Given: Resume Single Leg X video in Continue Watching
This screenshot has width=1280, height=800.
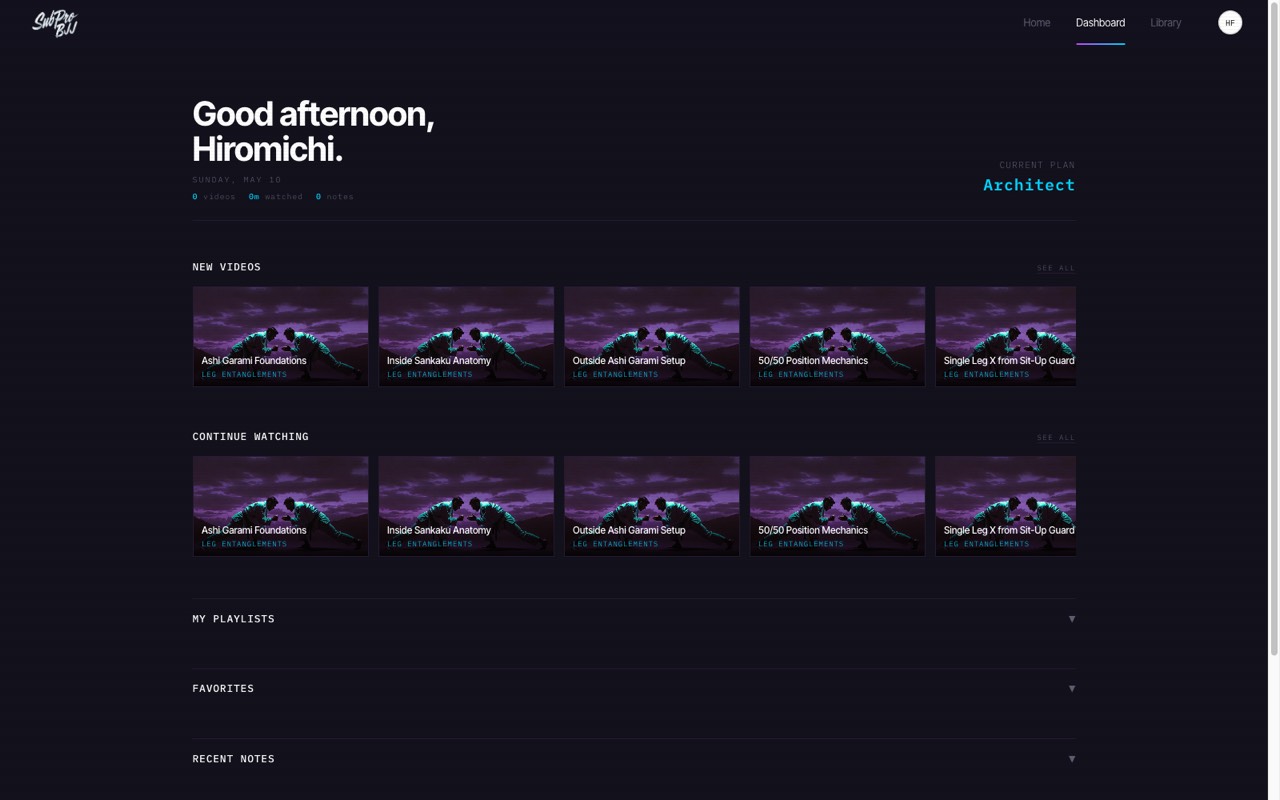Looking at the screenshot, I should point(1005,506).
